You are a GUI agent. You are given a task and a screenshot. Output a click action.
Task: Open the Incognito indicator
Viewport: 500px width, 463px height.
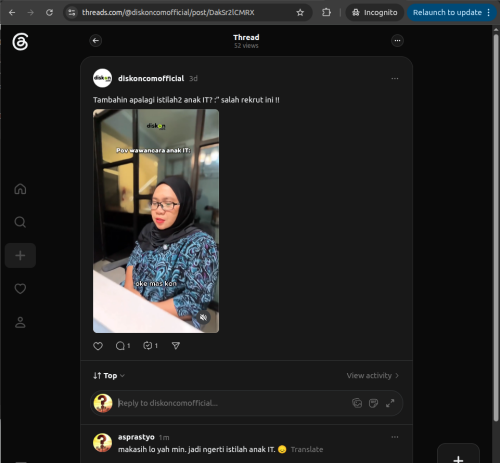coord(375,13)
